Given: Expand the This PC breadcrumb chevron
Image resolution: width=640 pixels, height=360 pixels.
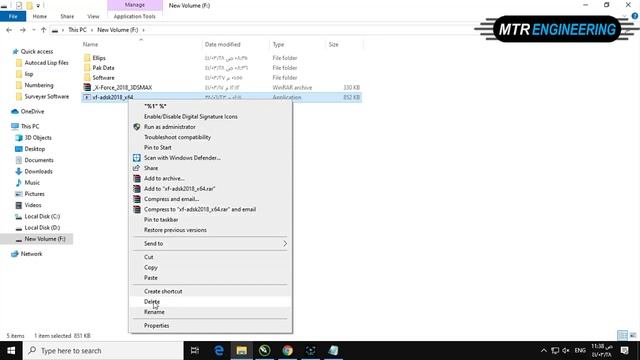Looking at the screenshot, I should [92, 30].
